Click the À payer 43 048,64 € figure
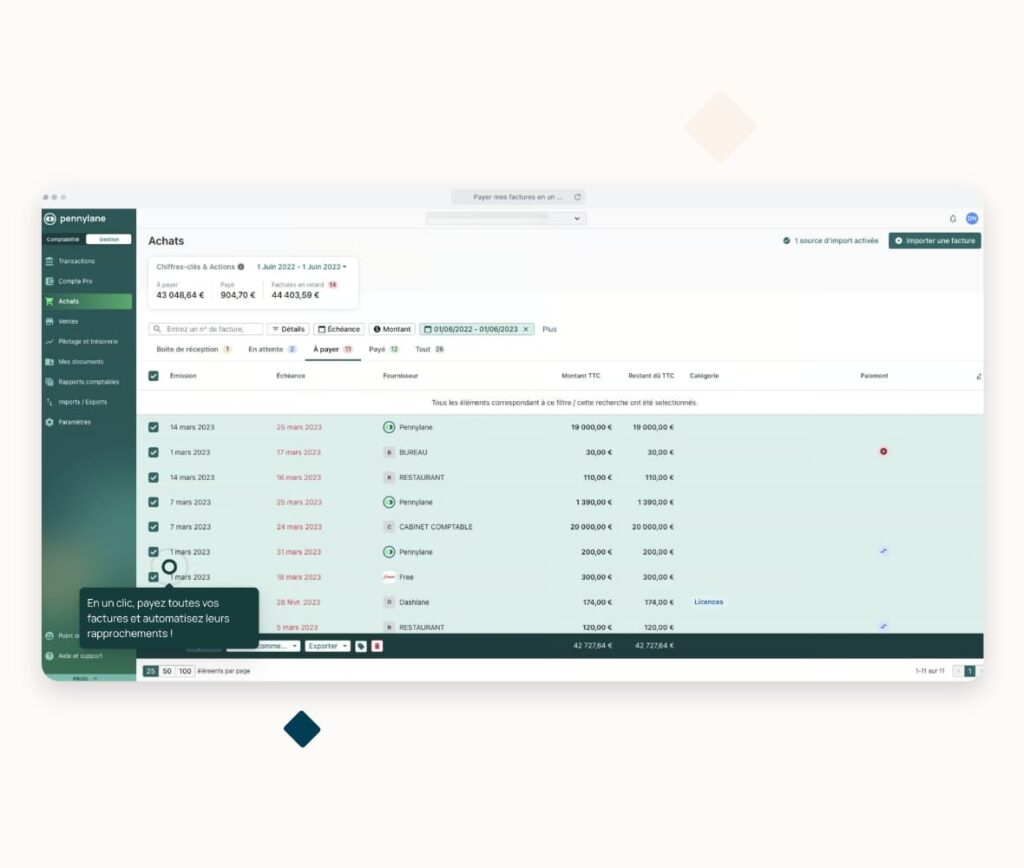This screenshot has width=1024, height=868. 180,295
